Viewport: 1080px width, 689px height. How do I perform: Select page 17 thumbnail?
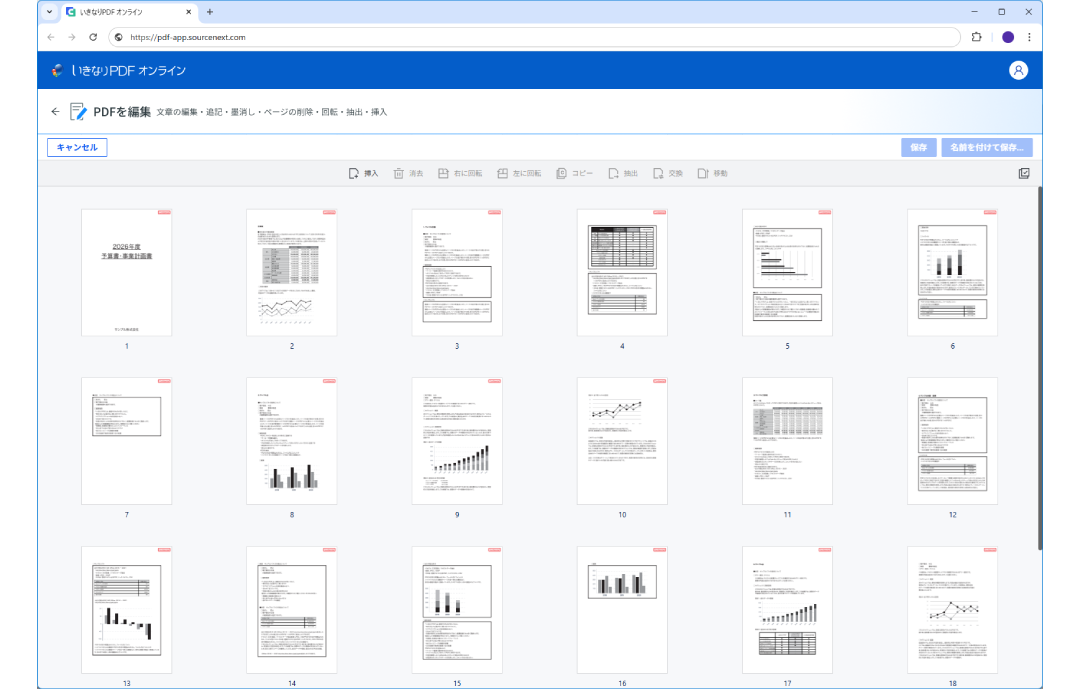pos(787,610)
